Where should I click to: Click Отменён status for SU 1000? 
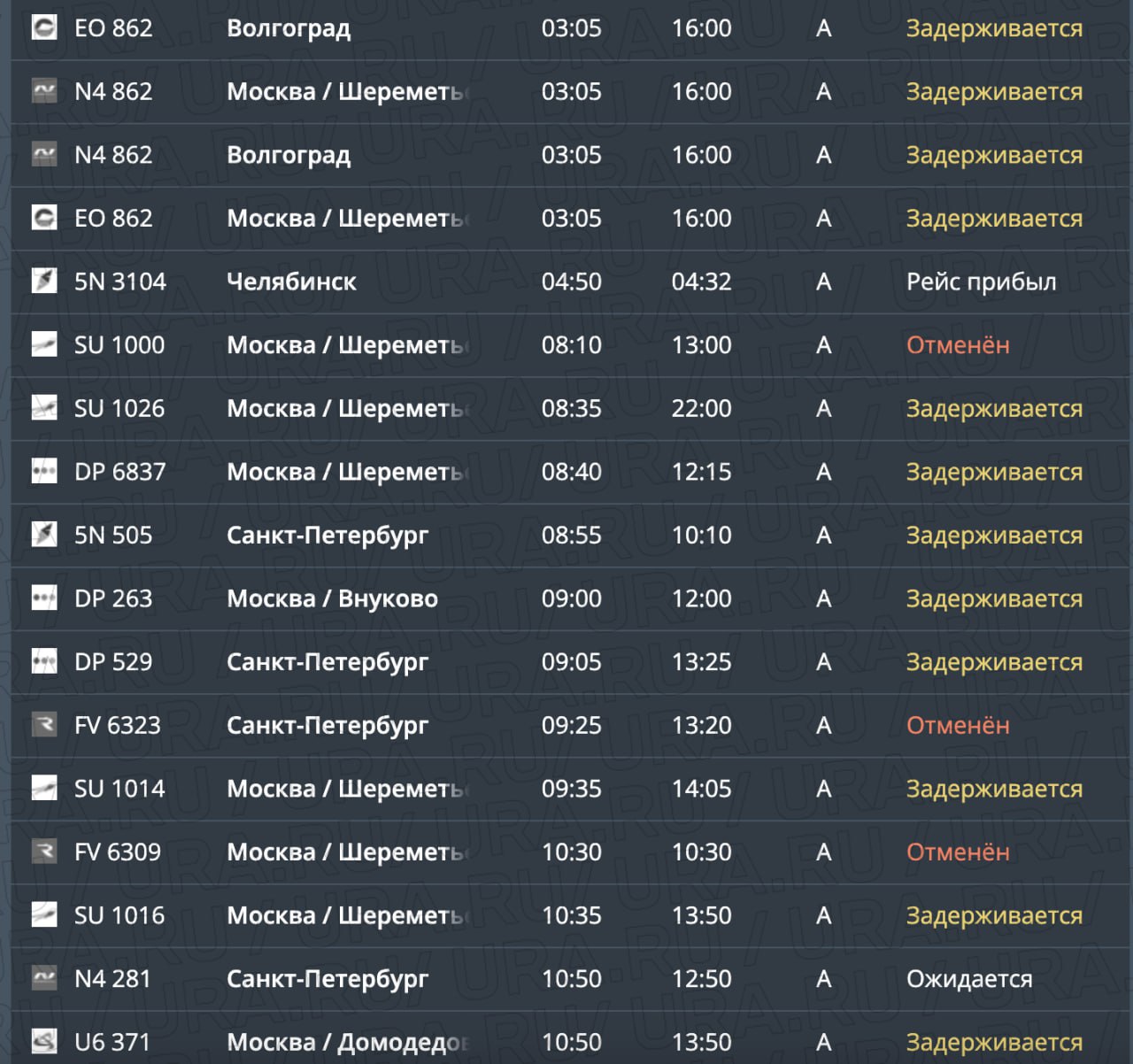[x=958, y=345]
